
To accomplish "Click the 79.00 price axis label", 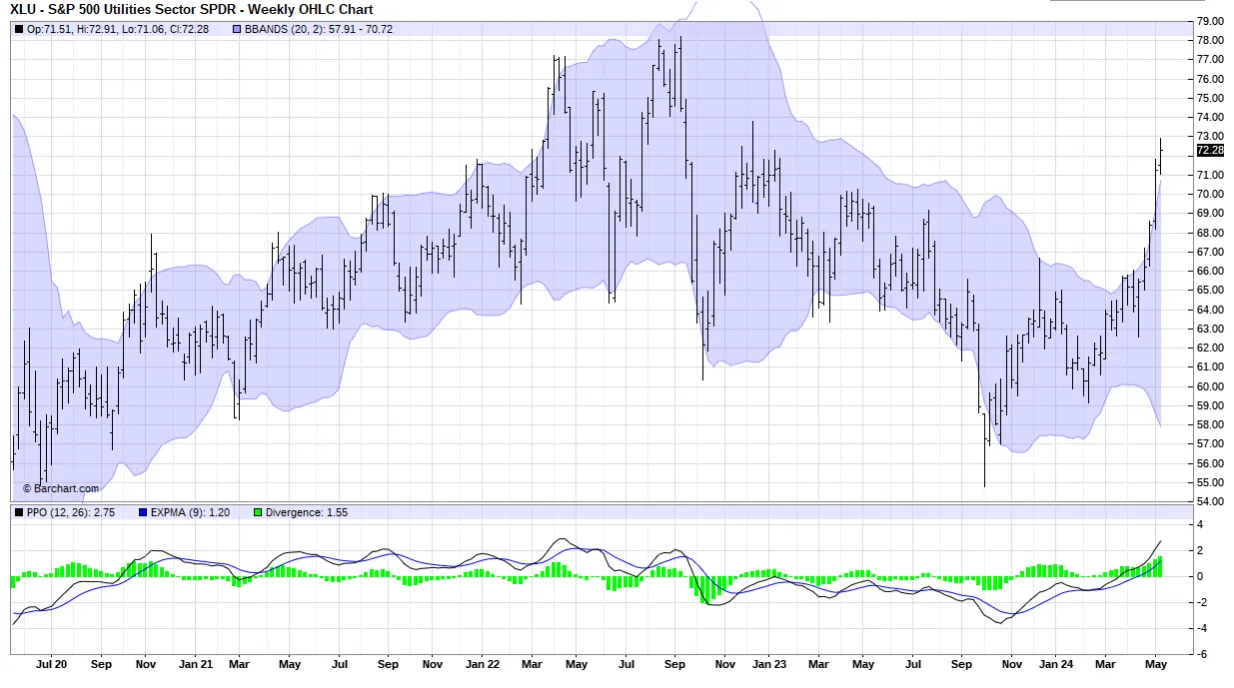I will tap(1210, 21).
